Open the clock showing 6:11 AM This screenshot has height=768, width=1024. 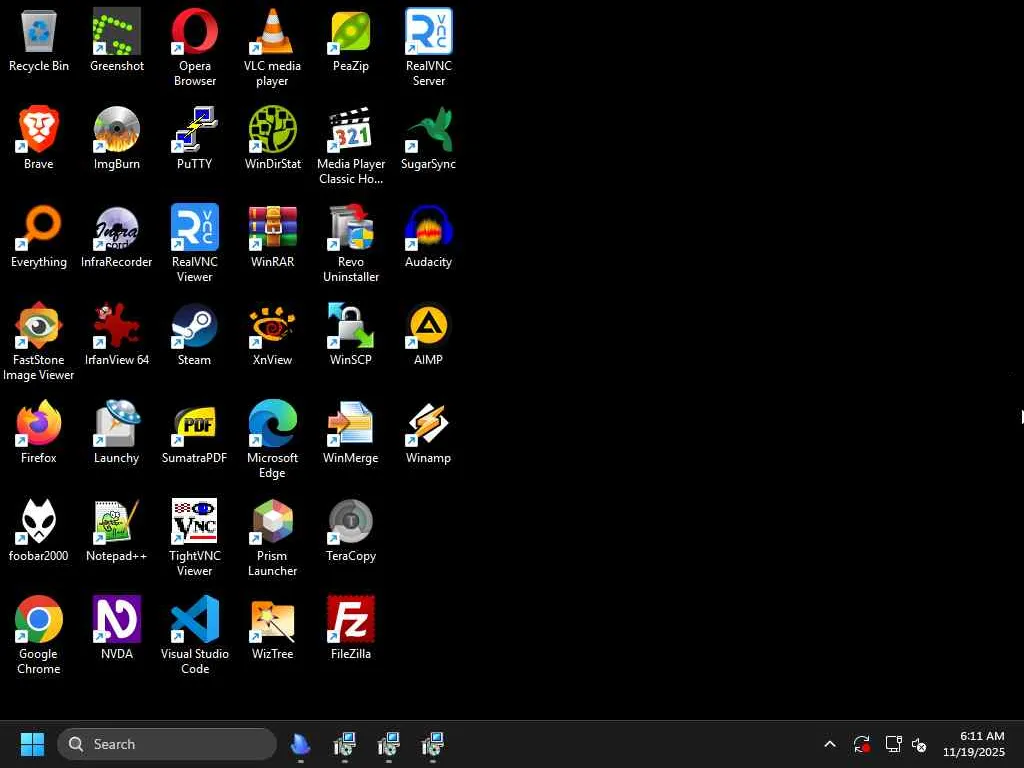point(973,744)
